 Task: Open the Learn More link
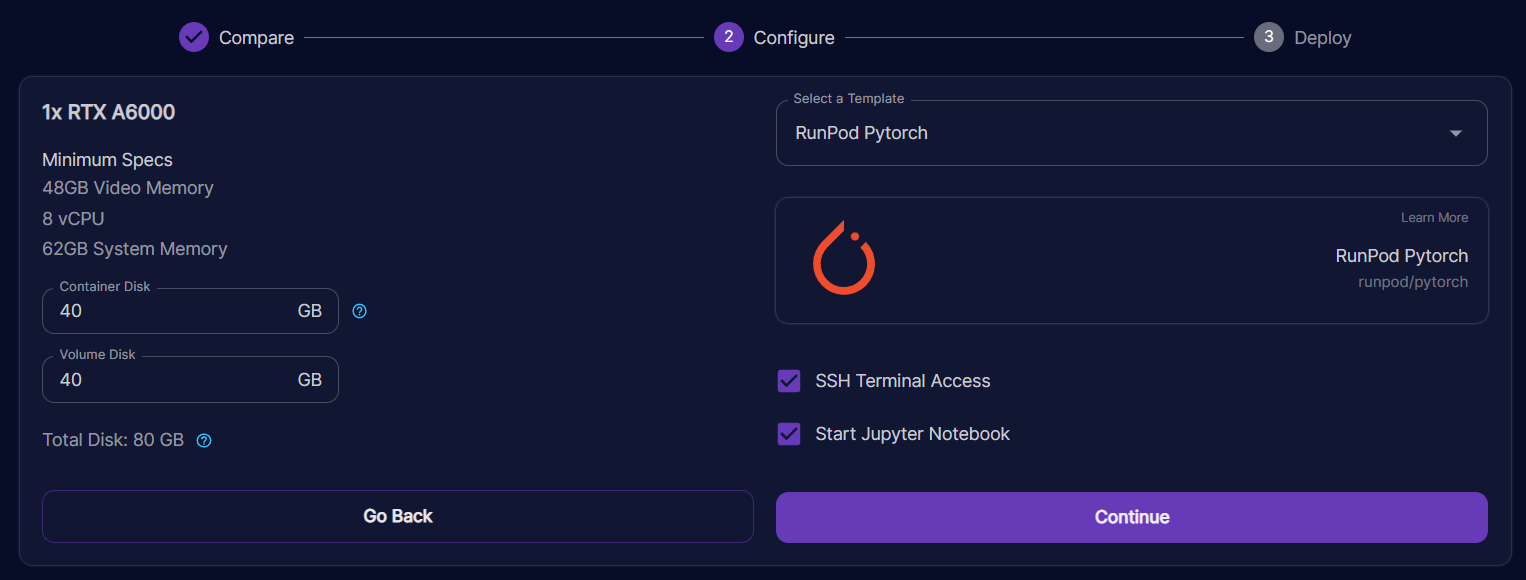point(1434,218)
